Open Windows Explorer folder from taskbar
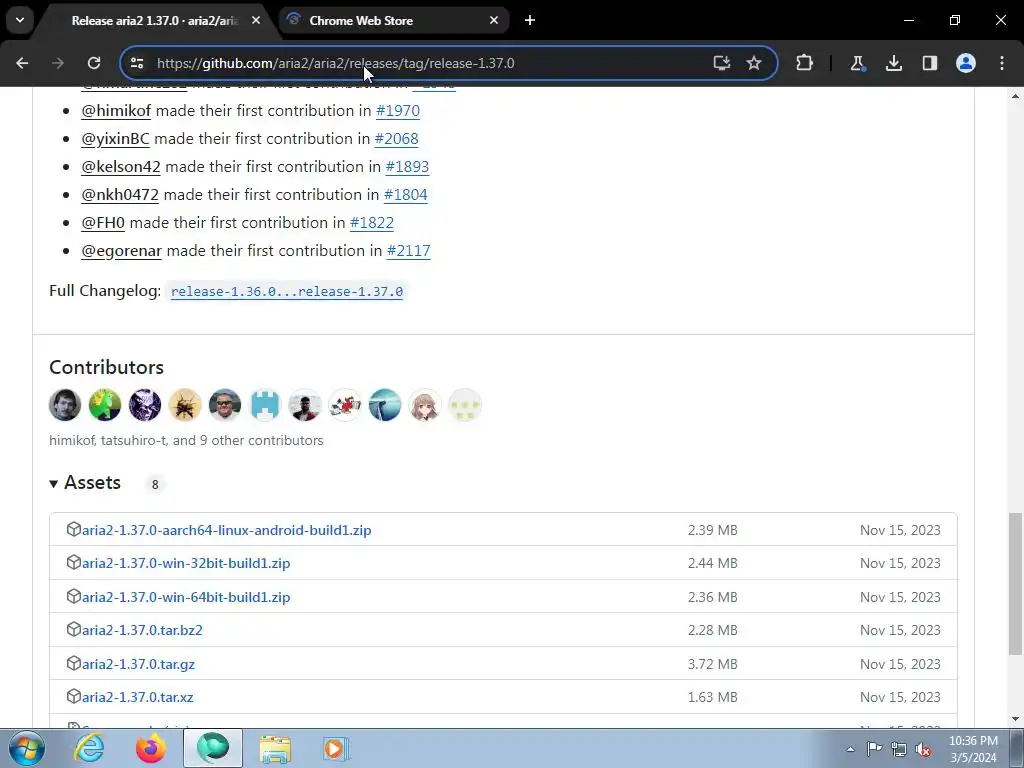 point(275,748)
